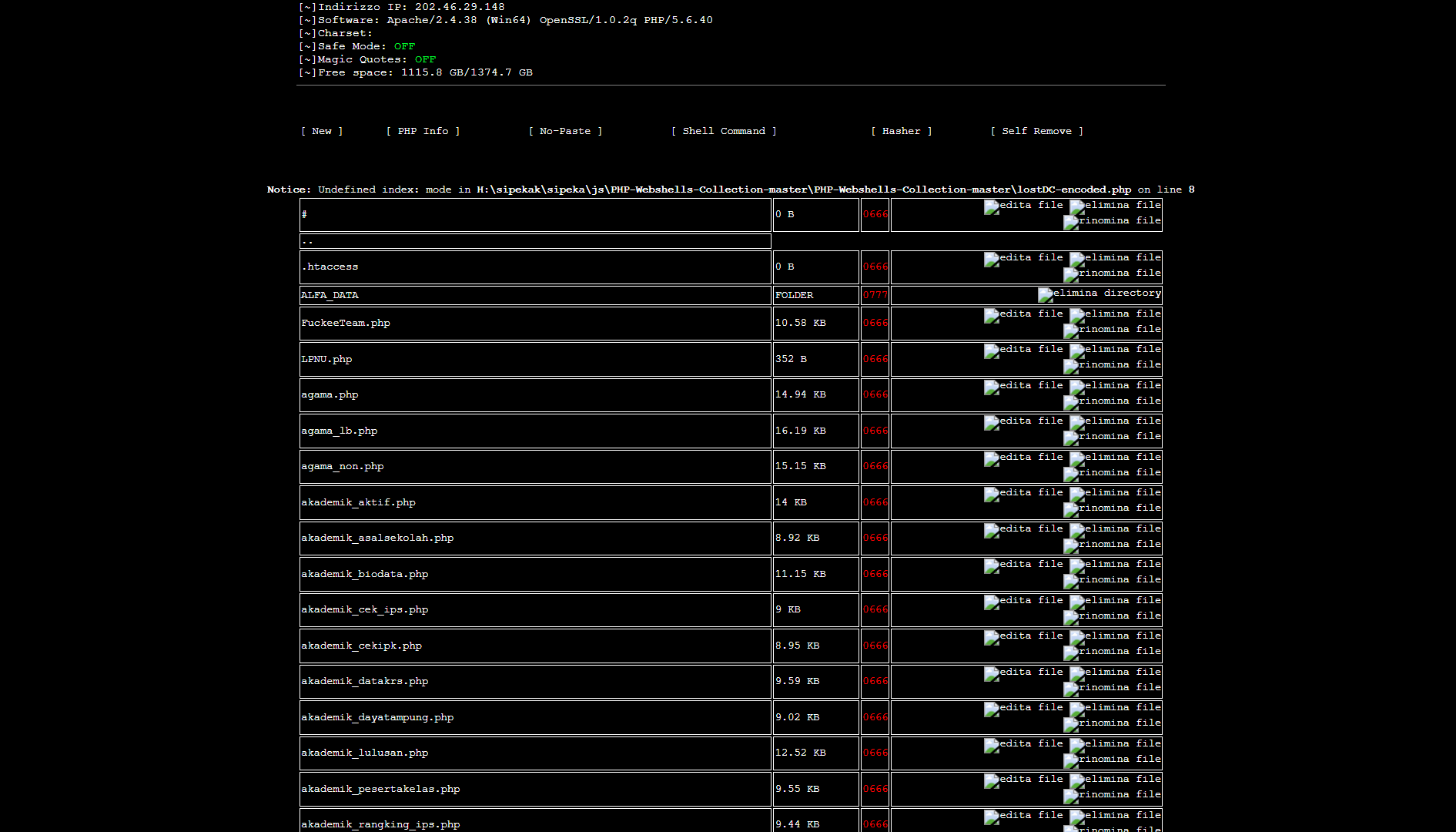Click the rinomina file icon for FuckeeTeam.php
This screenshot has height=832, width=1456.
1112,330
